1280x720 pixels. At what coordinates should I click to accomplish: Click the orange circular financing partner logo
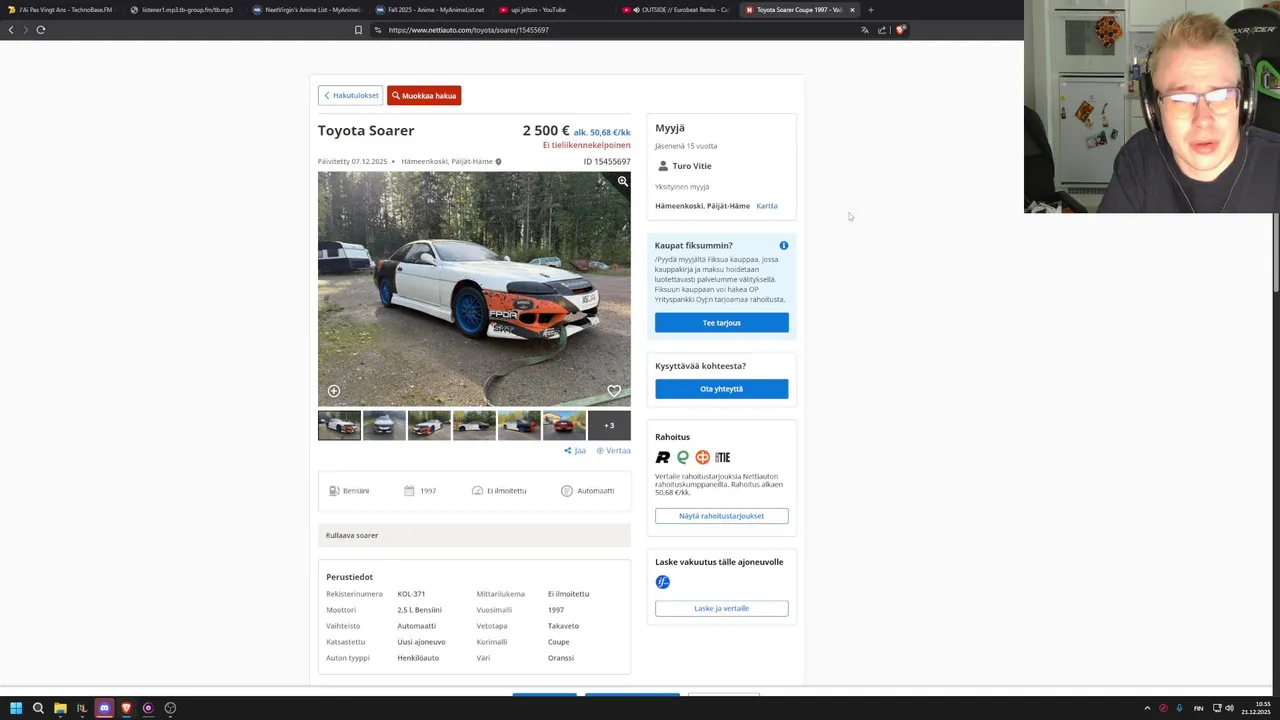702,457
